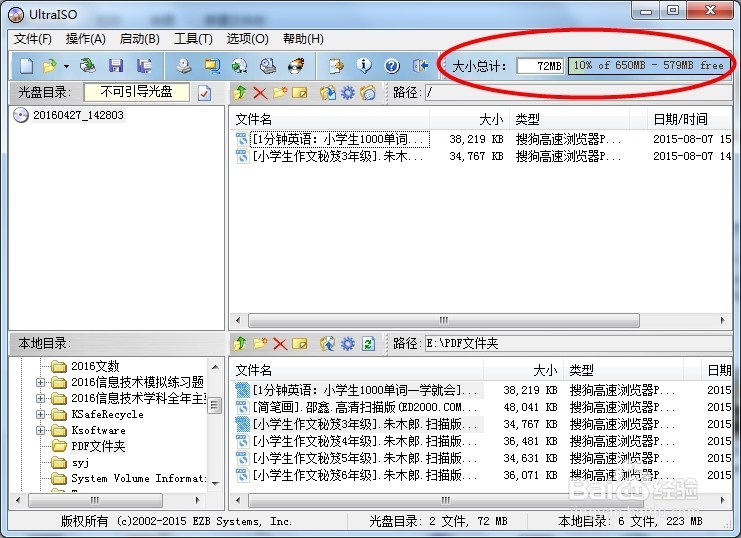Open the 操作(A) menu
Screen dimensions: 741x538
point(86,39)
